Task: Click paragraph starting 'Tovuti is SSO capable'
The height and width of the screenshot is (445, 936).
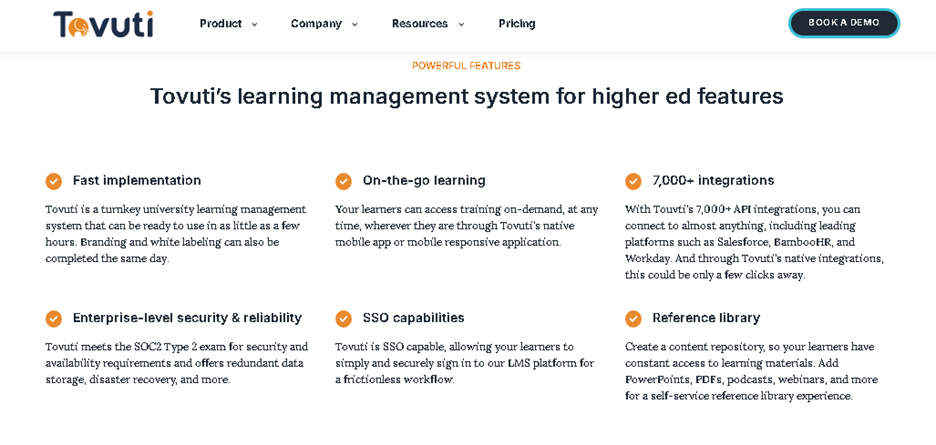Action: point(464,363)
